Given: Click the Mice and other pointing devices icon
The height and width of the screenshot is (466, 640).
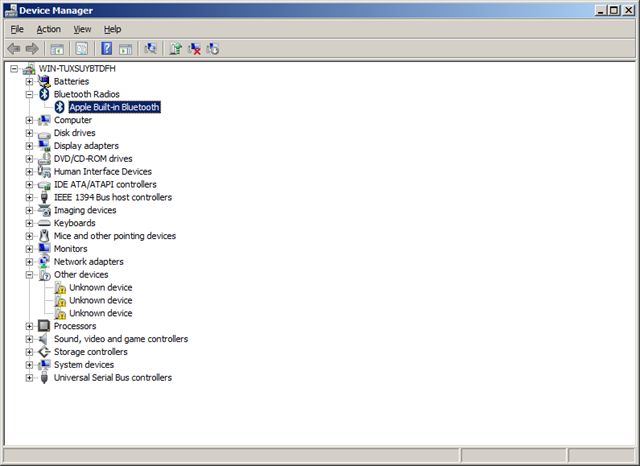Looking at the screenshot, I should 44,236.
